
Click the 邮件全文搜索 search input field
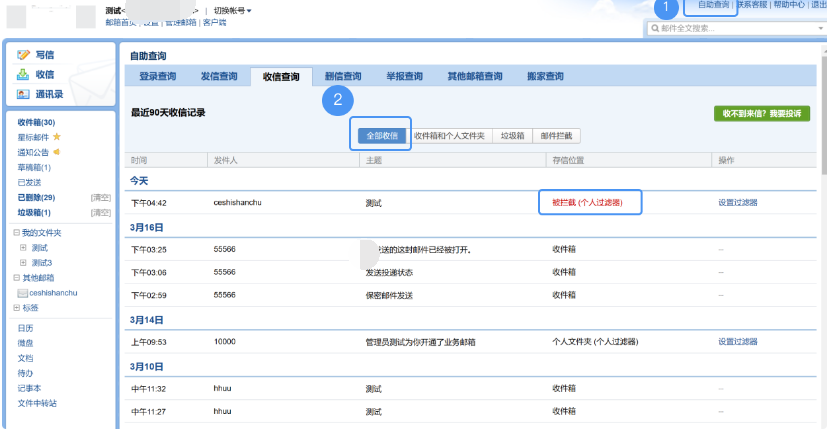pos(730,28)
